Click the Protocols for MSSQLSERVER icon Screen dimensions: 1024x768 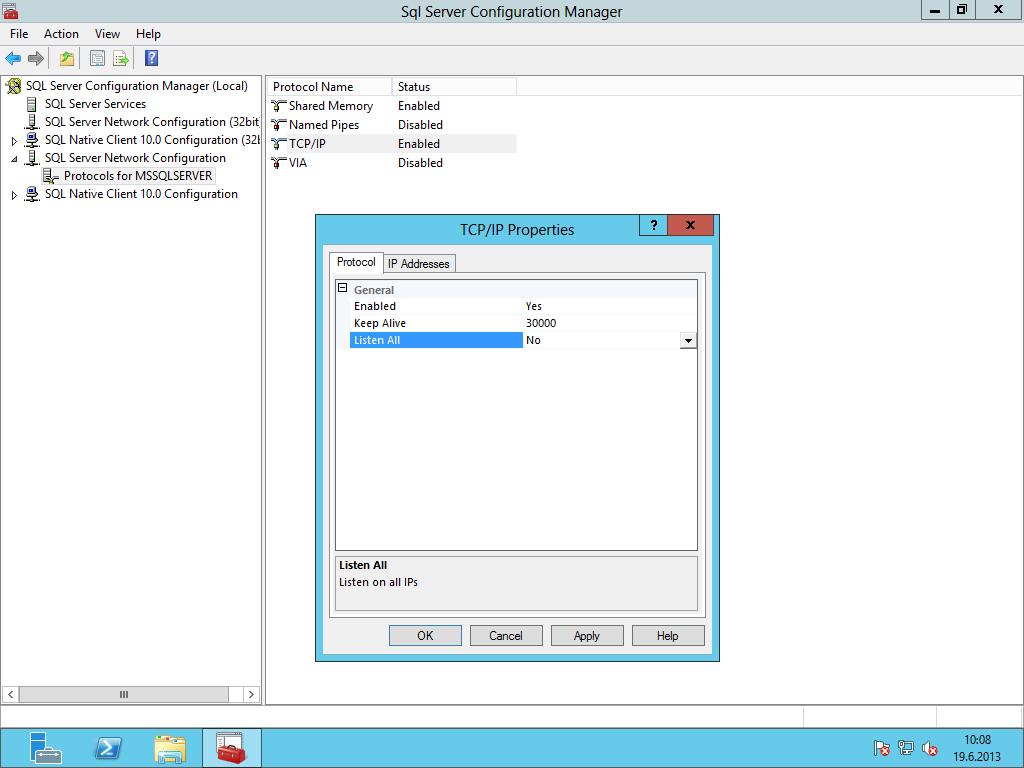click(x=50, y=176)
